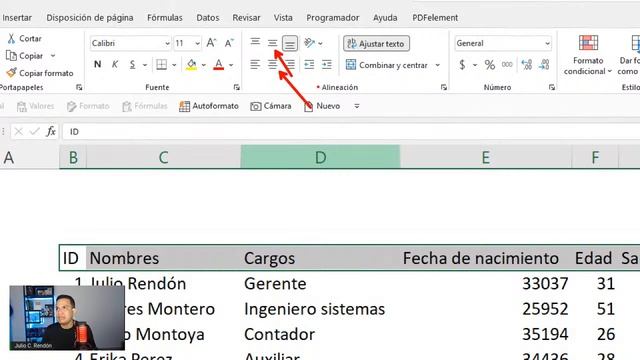
Task: Apply the accounting number format ($)
Action: 462,64
